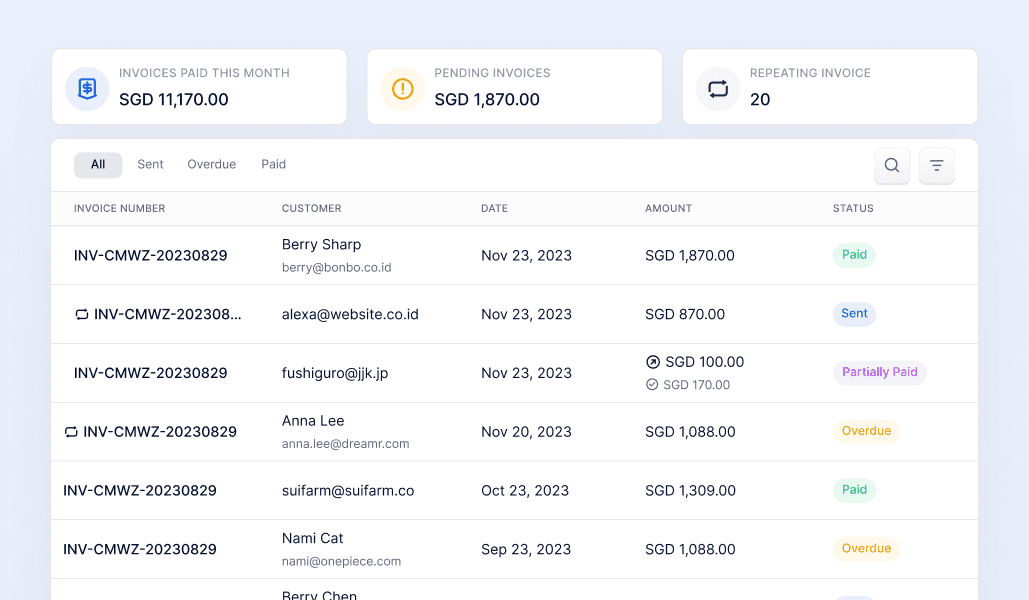This screenshot has height=600, width=1029.
Task: Open invoice number on fushiguro@jjk.jp row
Action: point(150,373)
